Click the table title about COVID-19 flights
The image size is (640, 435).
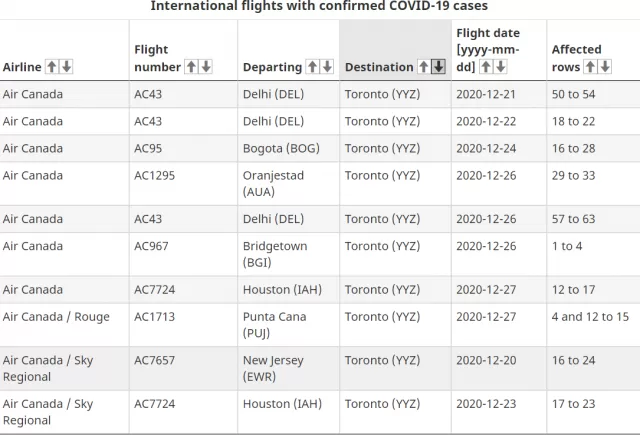point(319,6)
